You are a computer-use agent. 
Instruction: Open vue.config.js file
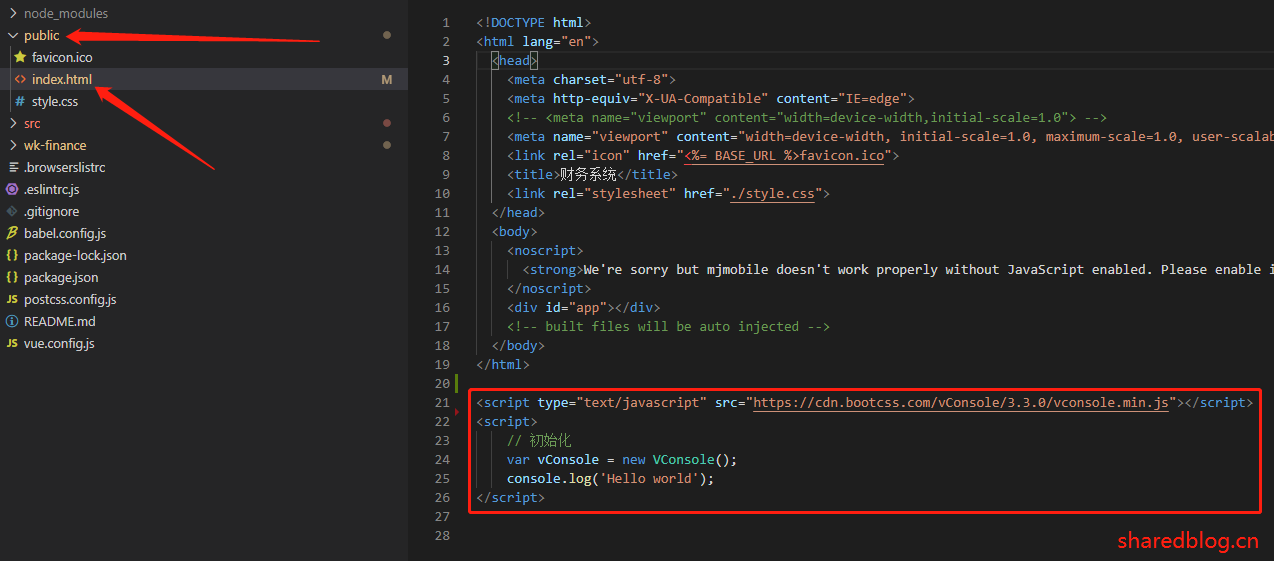[x=59, y=343]
